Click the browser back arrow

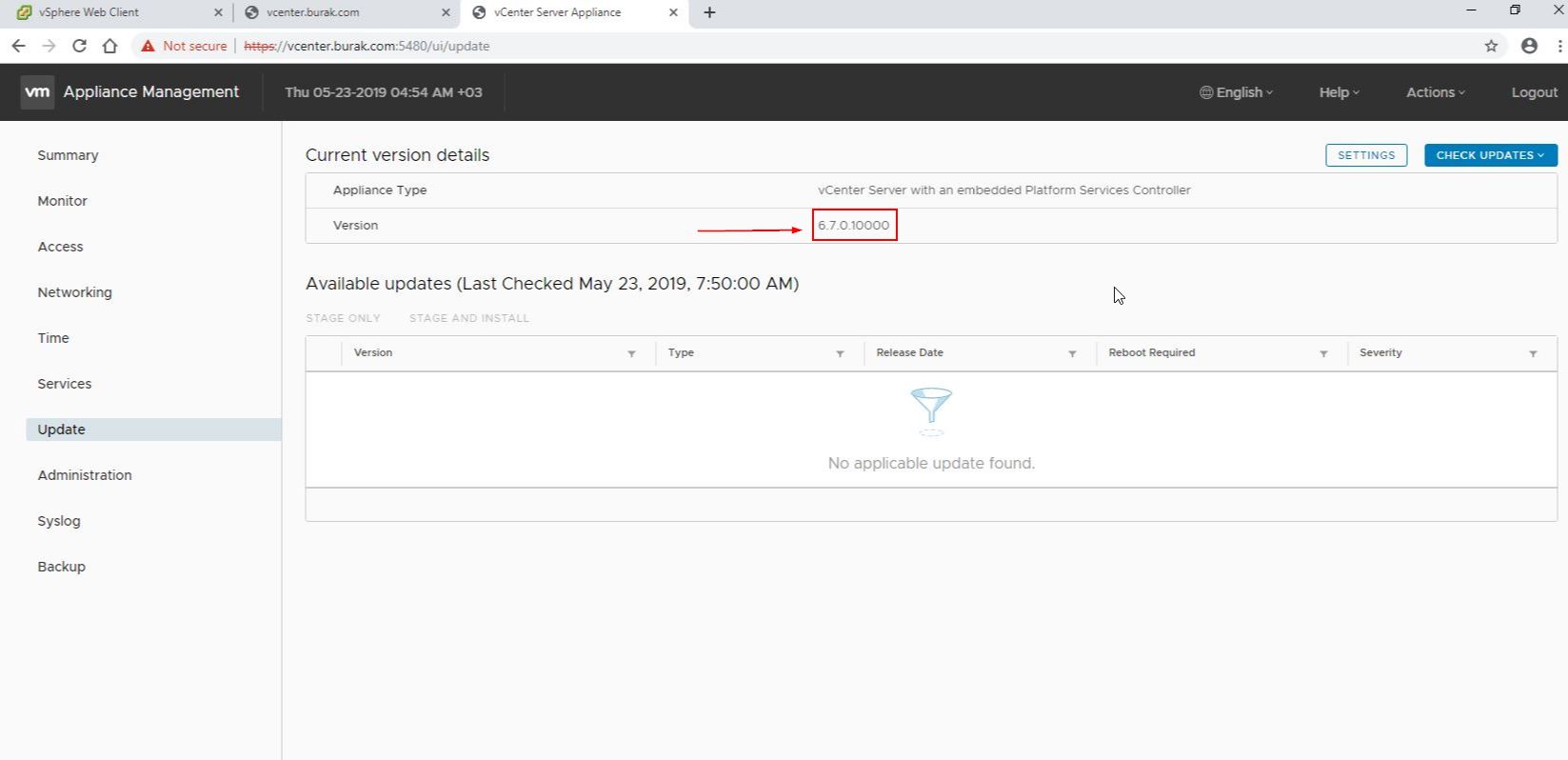[x=18, y=46]
